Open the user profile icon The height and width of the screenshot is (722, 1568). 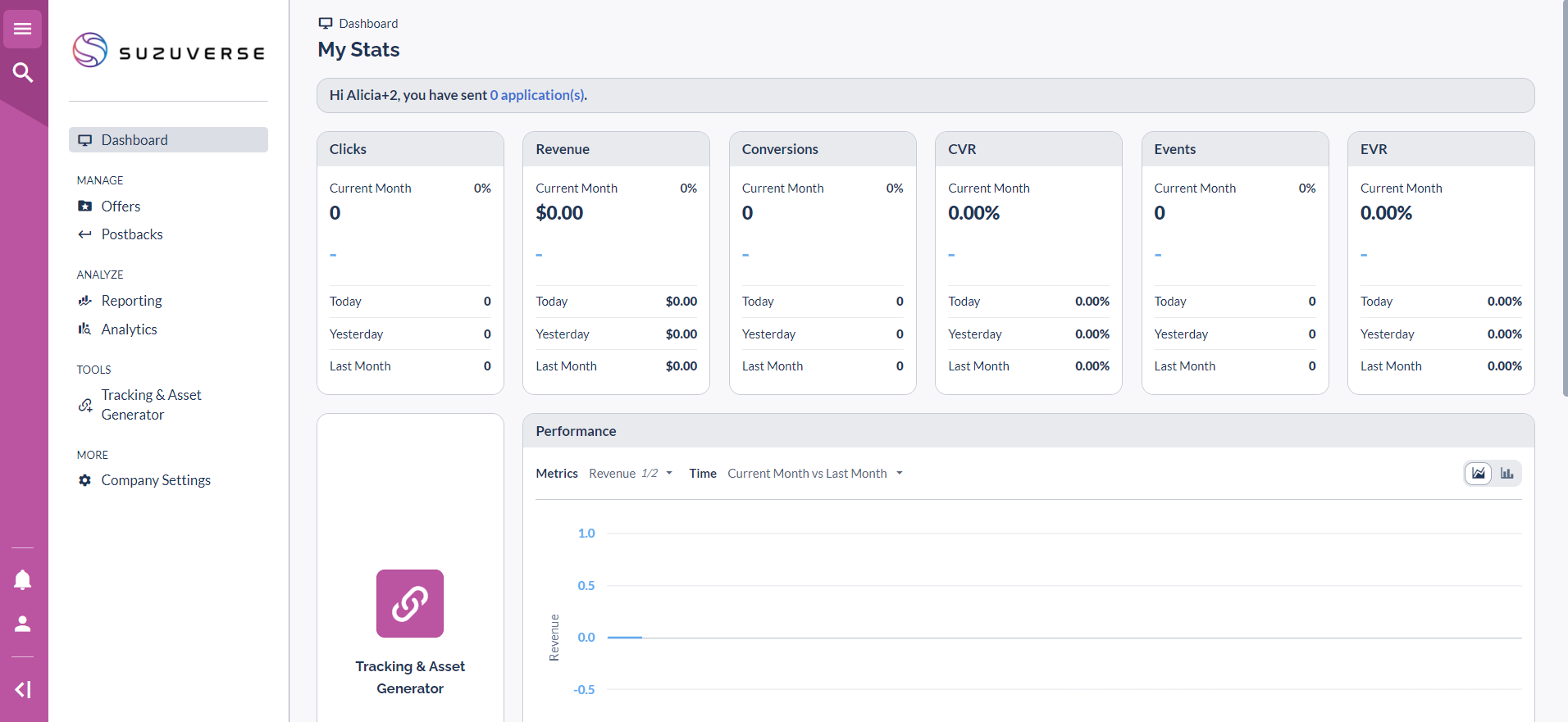[23, 624]
